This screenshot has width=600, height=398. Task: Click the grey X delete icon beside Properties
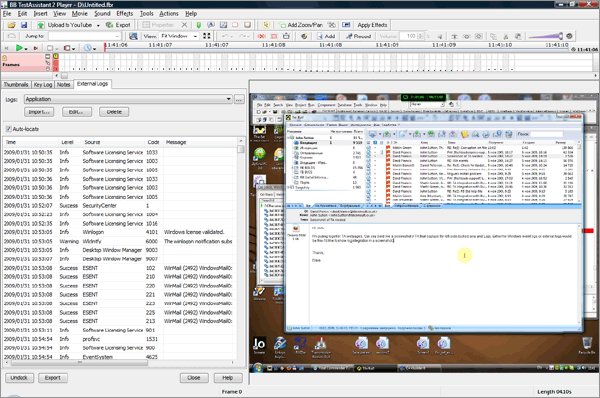click(x=184, y=25)
